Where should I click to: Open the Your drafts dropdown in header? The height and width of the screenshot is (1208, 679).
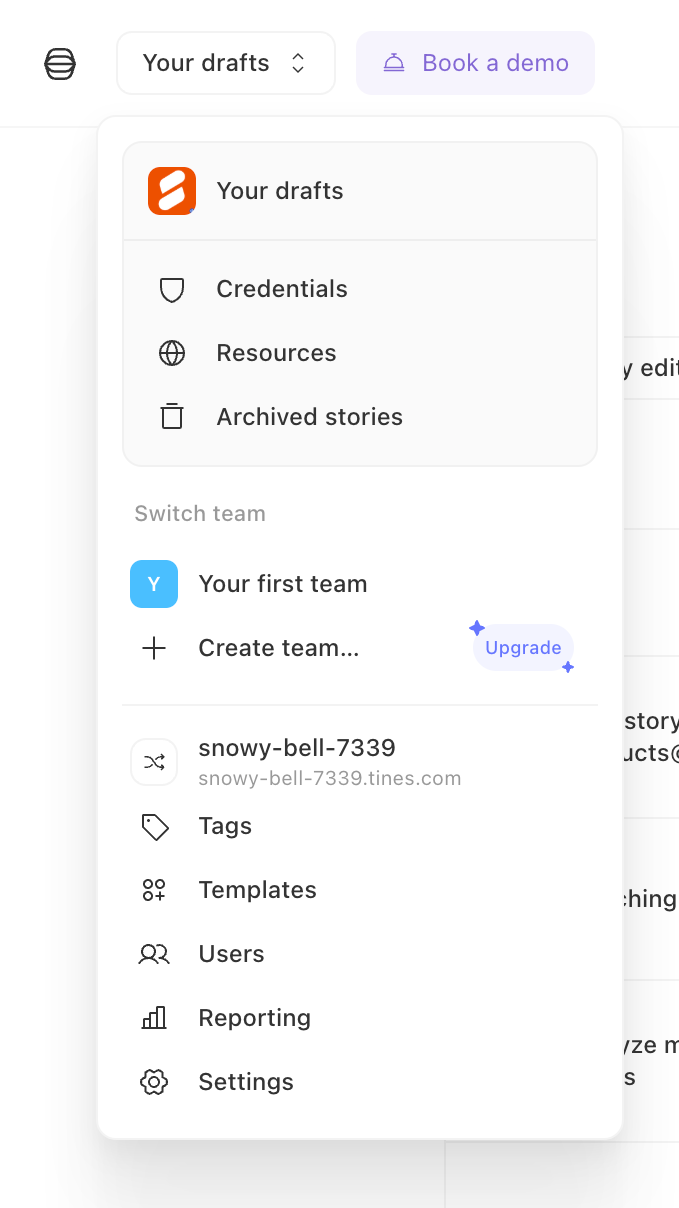[225, 62]
